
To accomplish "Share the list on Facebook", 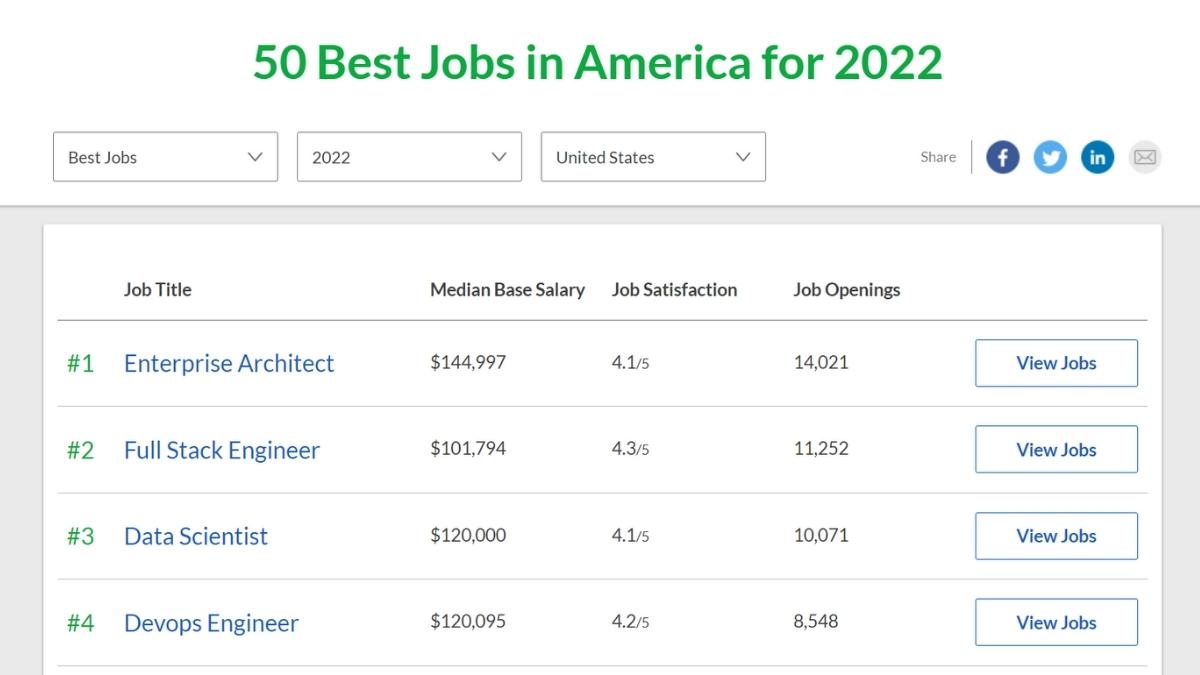I will [x=1002, y=157].
